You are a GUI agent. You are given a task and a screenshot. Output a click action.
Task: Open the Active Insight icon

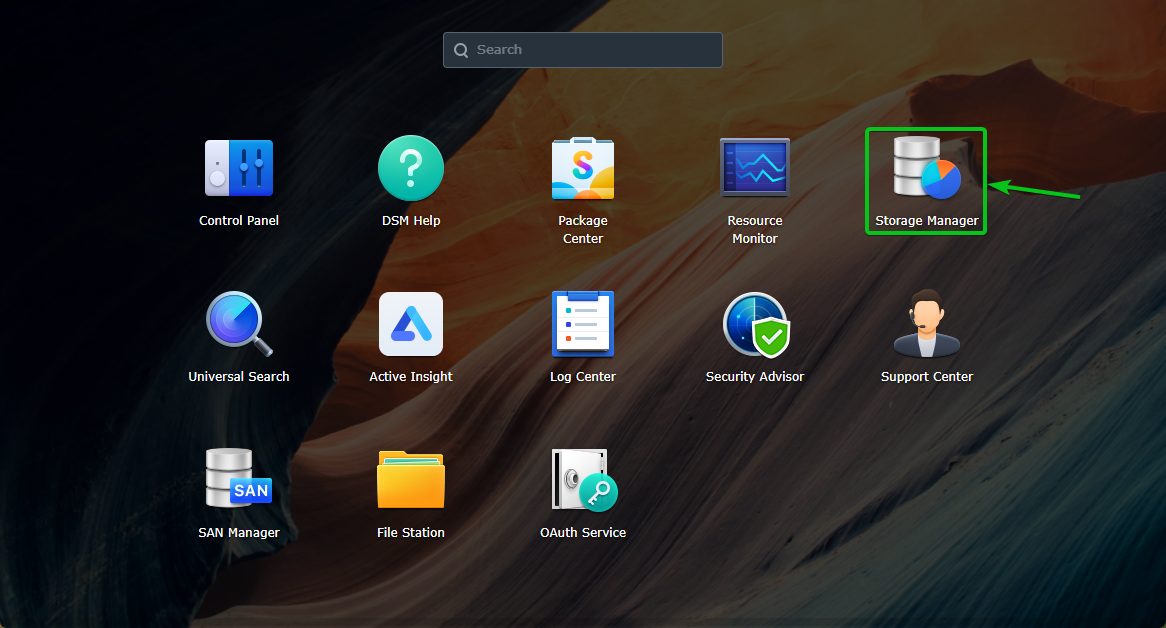[411, 324]
